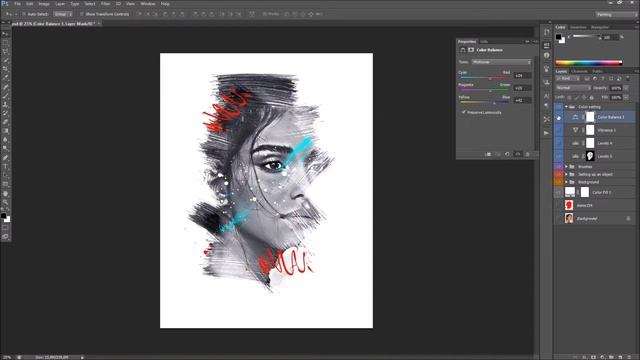
Task: Select the Move tool in toolbar
Action: coord(5,34)
